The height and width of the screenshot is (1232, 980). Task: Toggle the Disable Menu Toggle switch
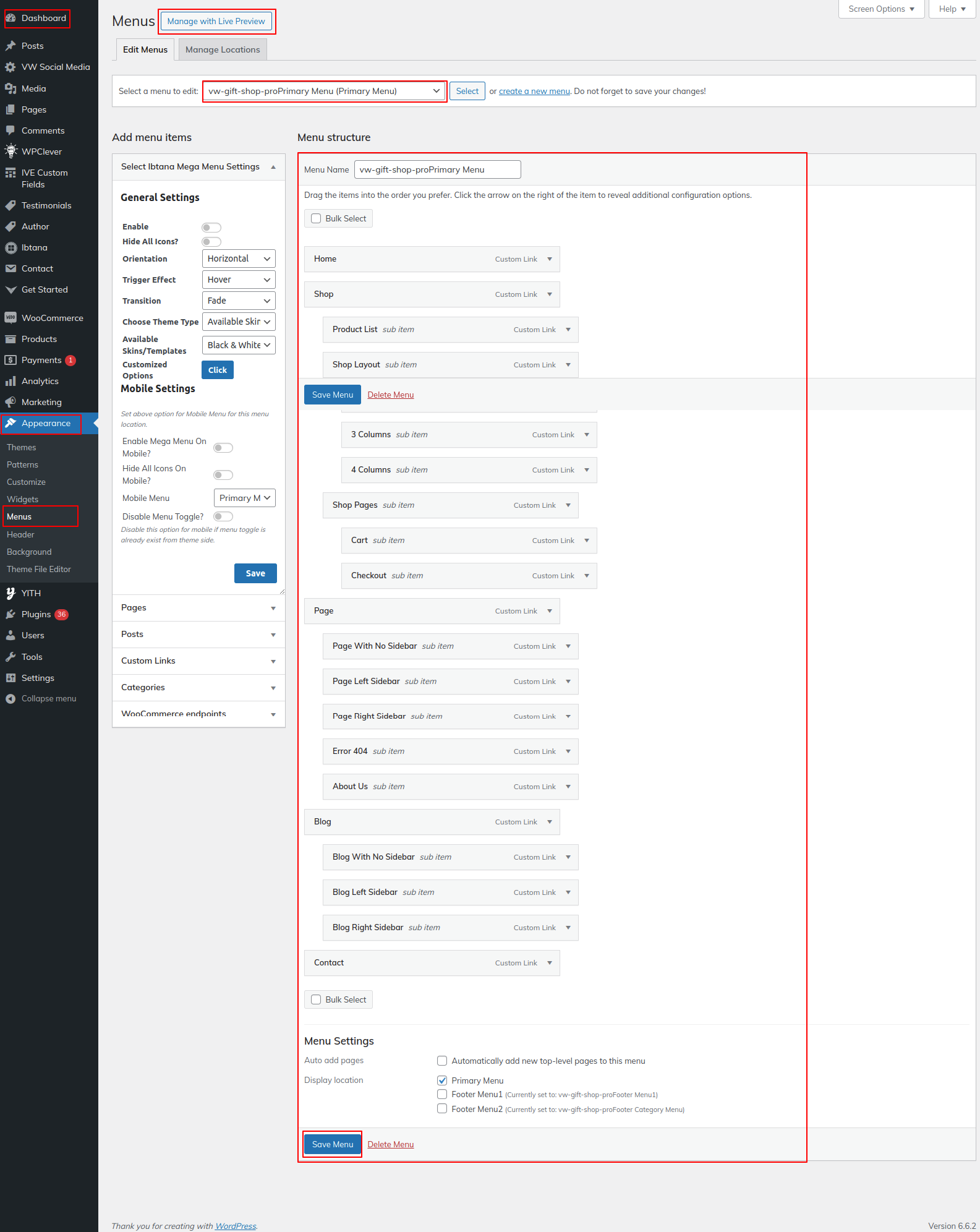click(x=223, y=516)
